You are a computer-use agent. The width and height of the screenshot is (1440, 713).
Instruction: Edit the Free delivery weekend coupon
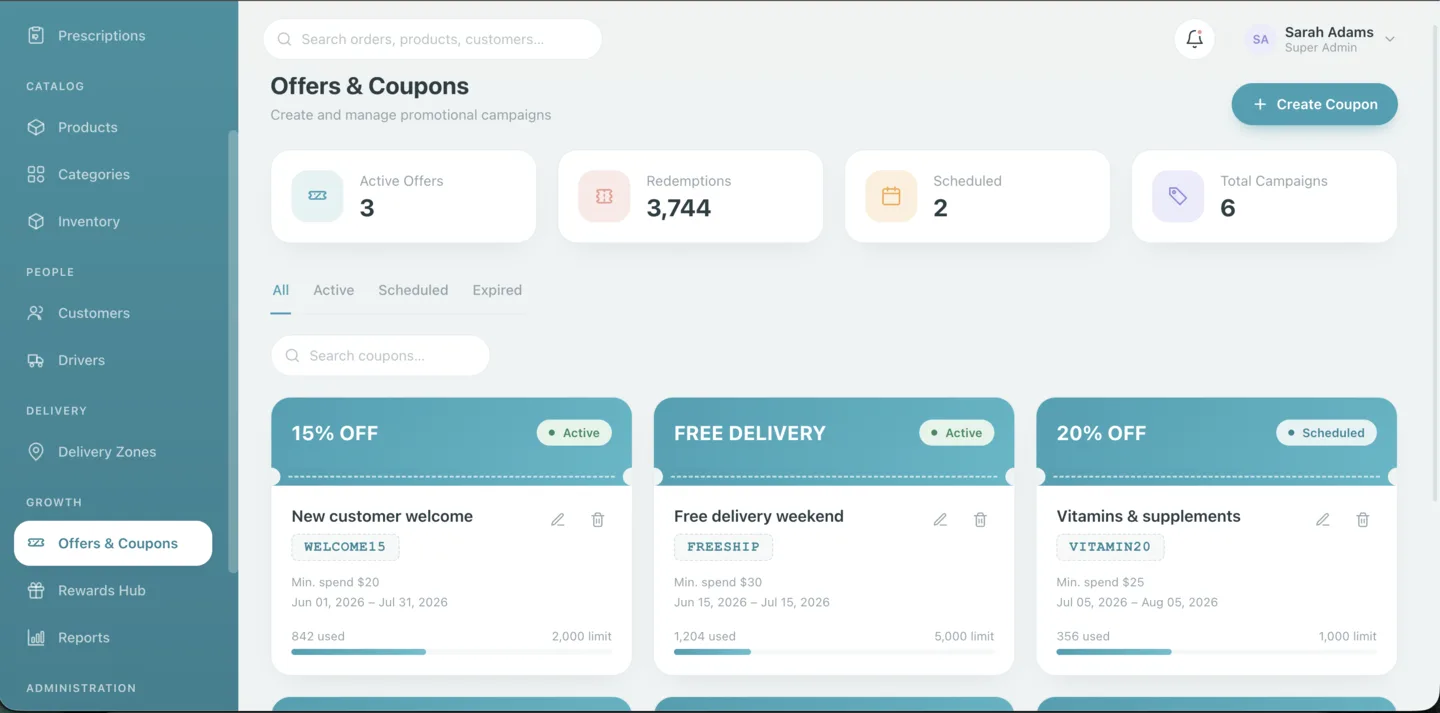(x=940, y=520)
